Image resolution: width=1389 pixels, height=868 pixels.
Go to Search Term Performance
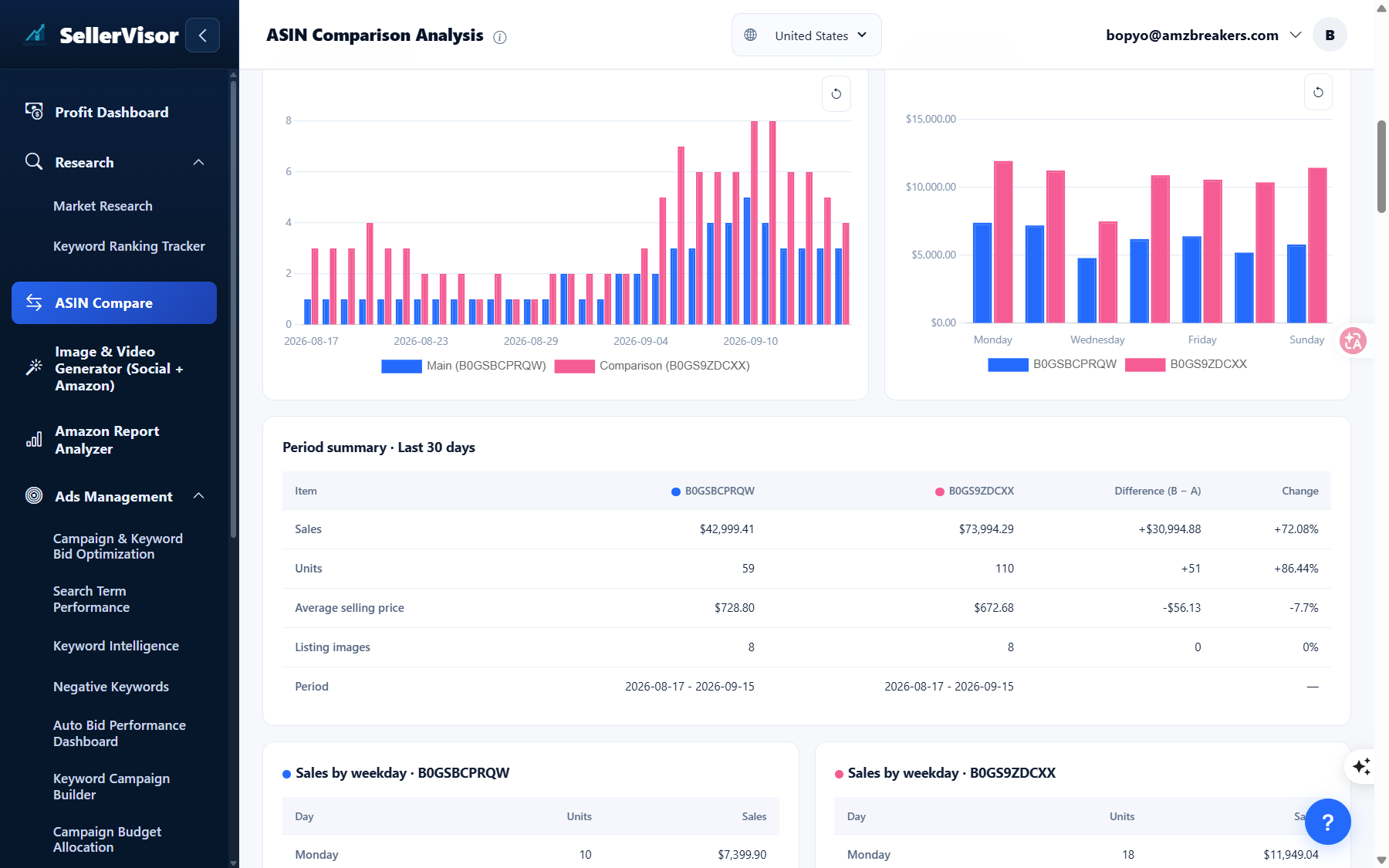[x=91, y=599]
